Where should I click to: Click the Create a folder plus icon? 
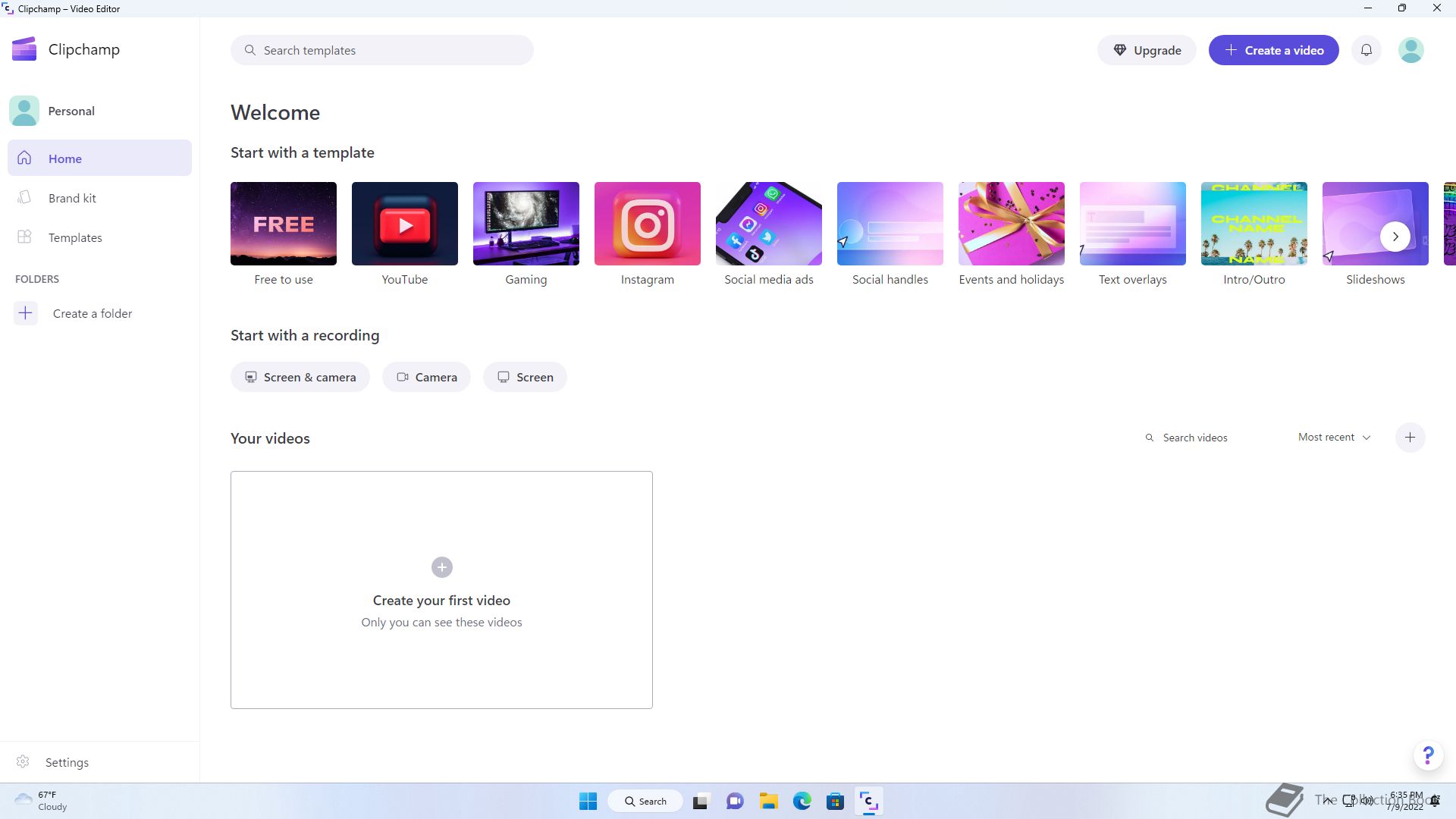26,313
